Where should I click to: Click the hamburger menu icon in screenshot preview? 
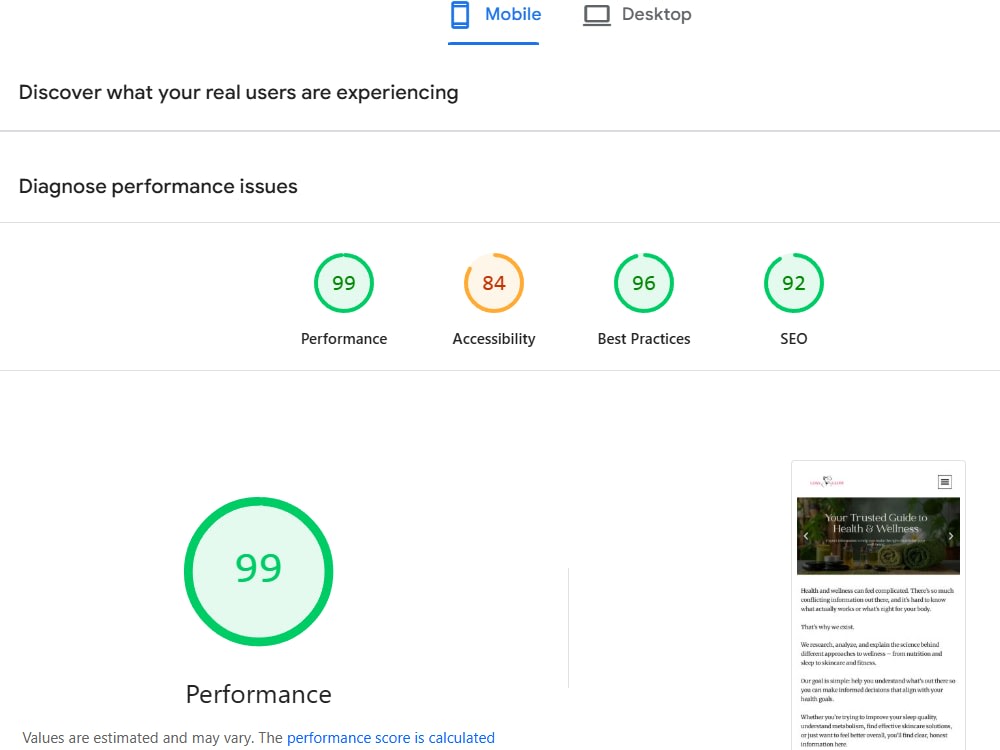(945, 482)
